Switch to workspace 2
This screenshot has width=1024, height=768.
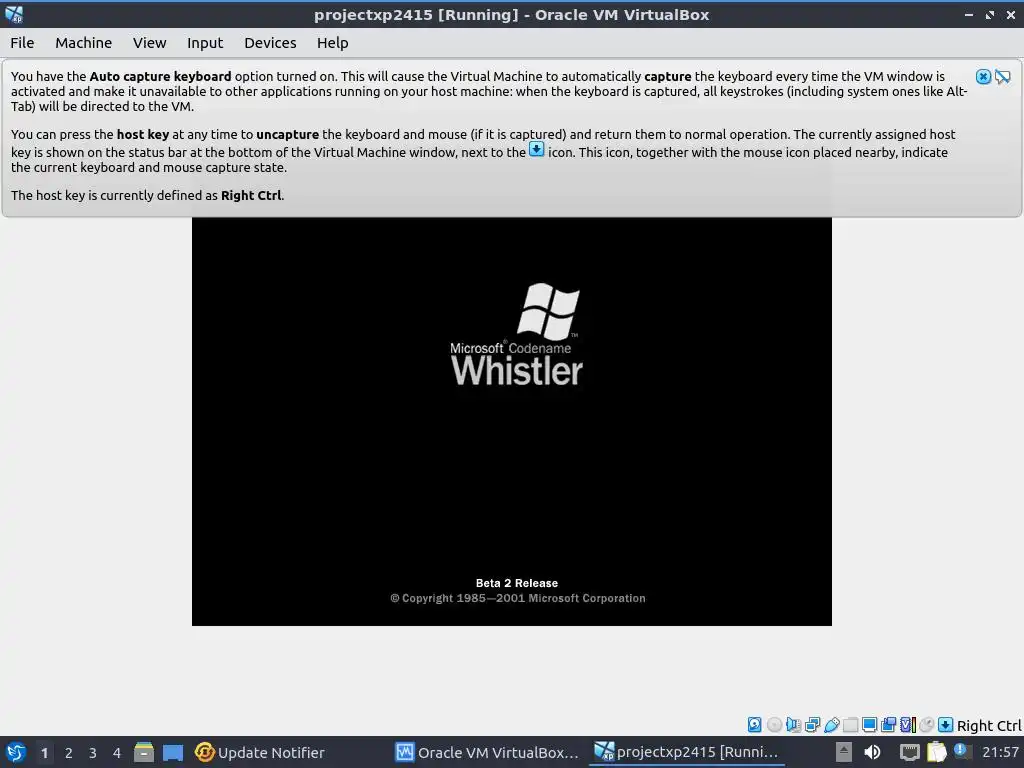point(69,753)
